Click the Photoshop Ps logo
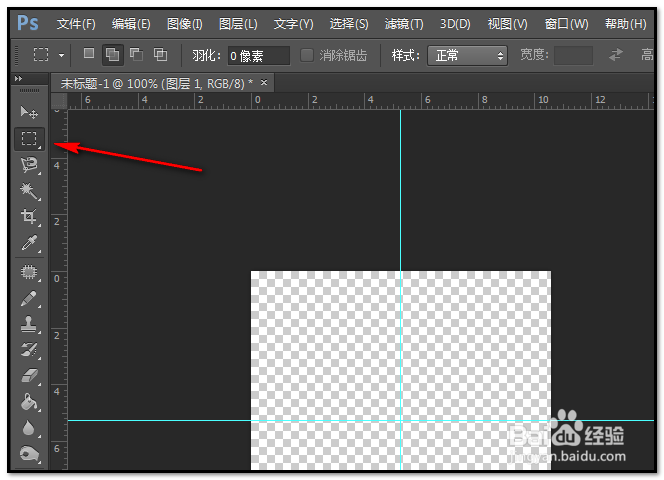The height and width of the screenshot is (480, 664). coord(28,23)
